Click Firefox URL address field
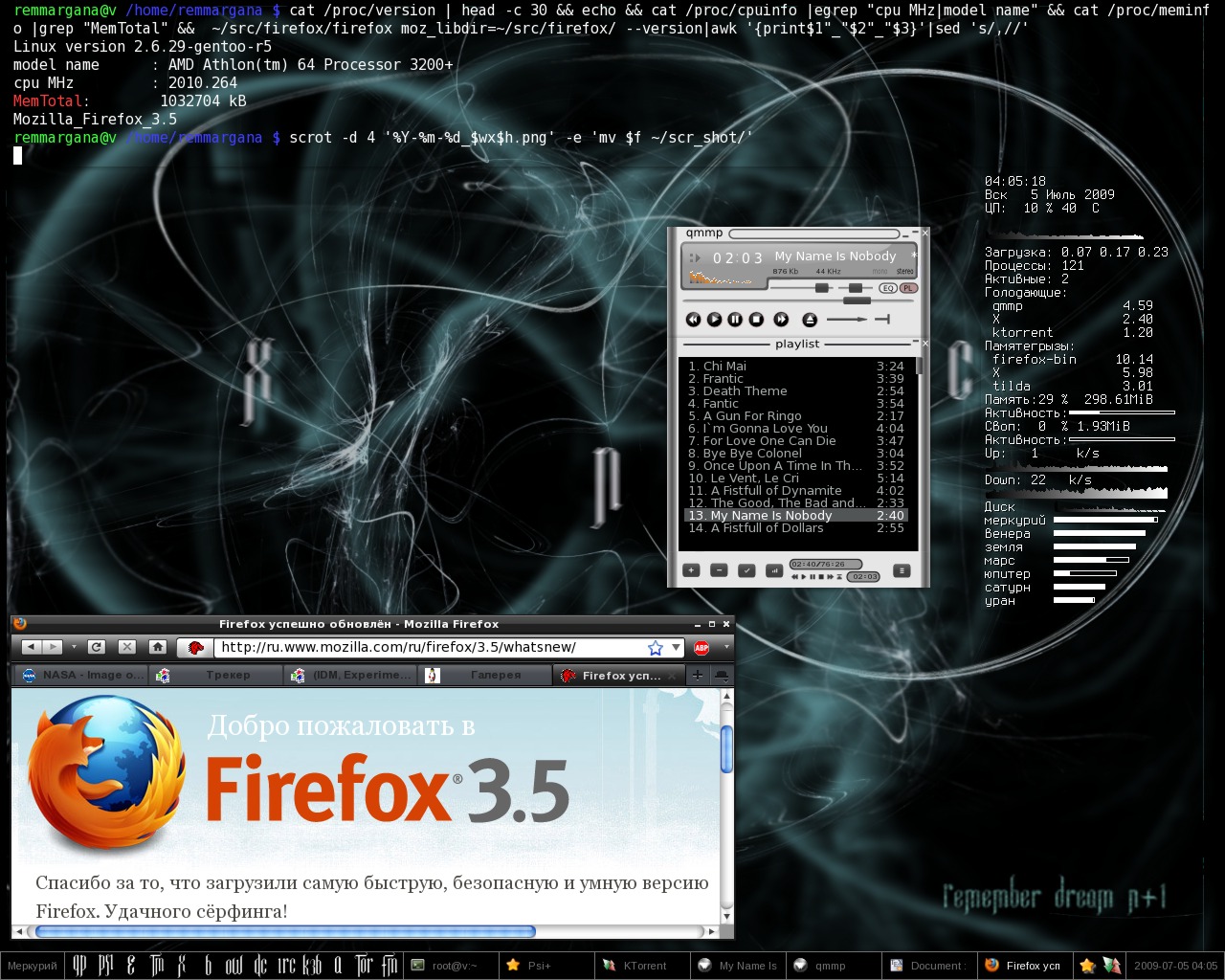The height and width of the screenshot is (980, 1225). coord(429,648)
